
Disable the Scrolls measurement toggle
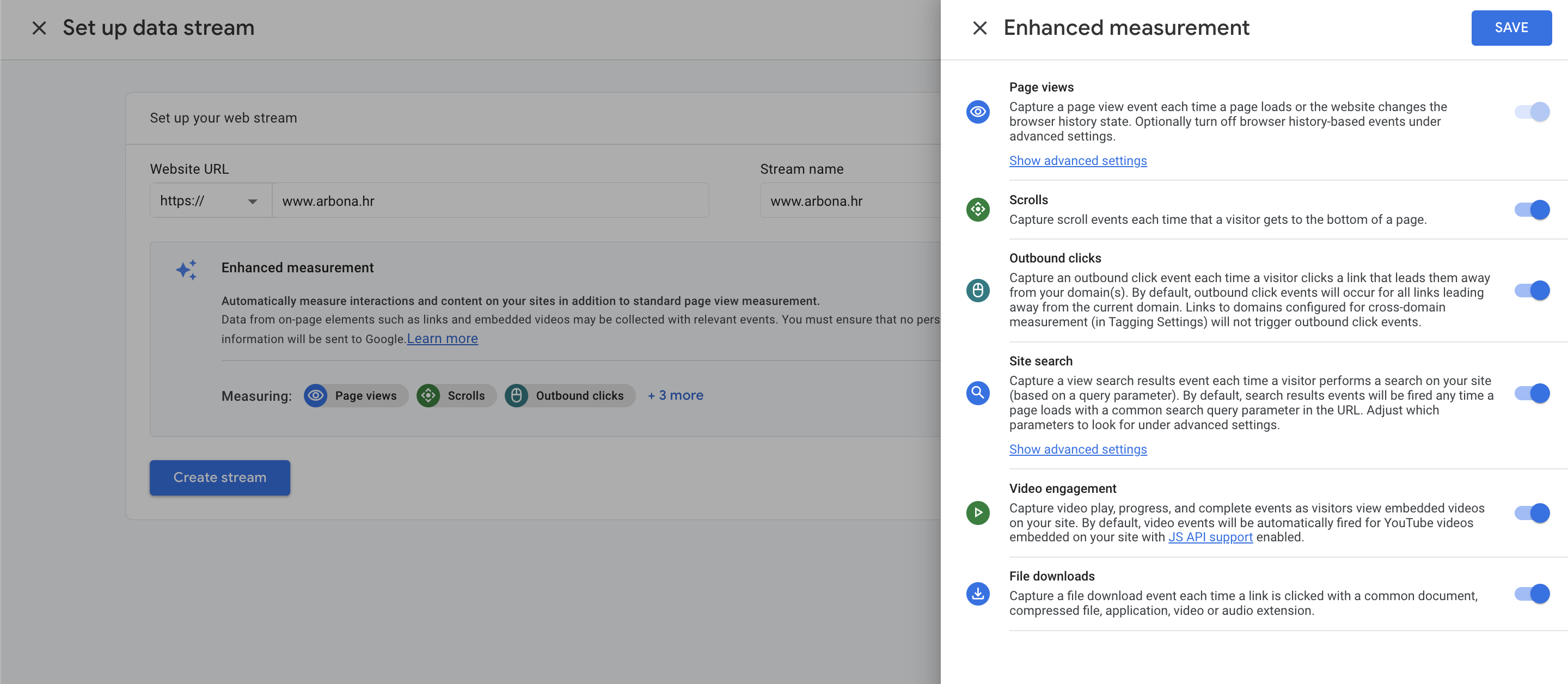click(1530, 209)
